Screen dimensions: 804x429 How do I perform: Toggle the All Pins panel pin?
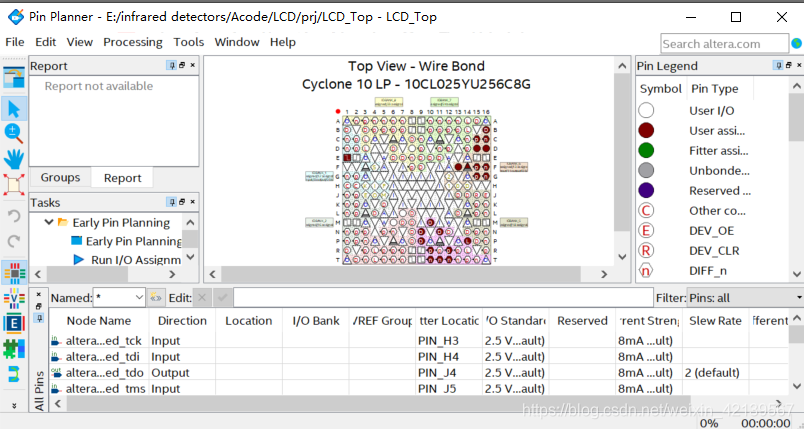coord(38,318)
